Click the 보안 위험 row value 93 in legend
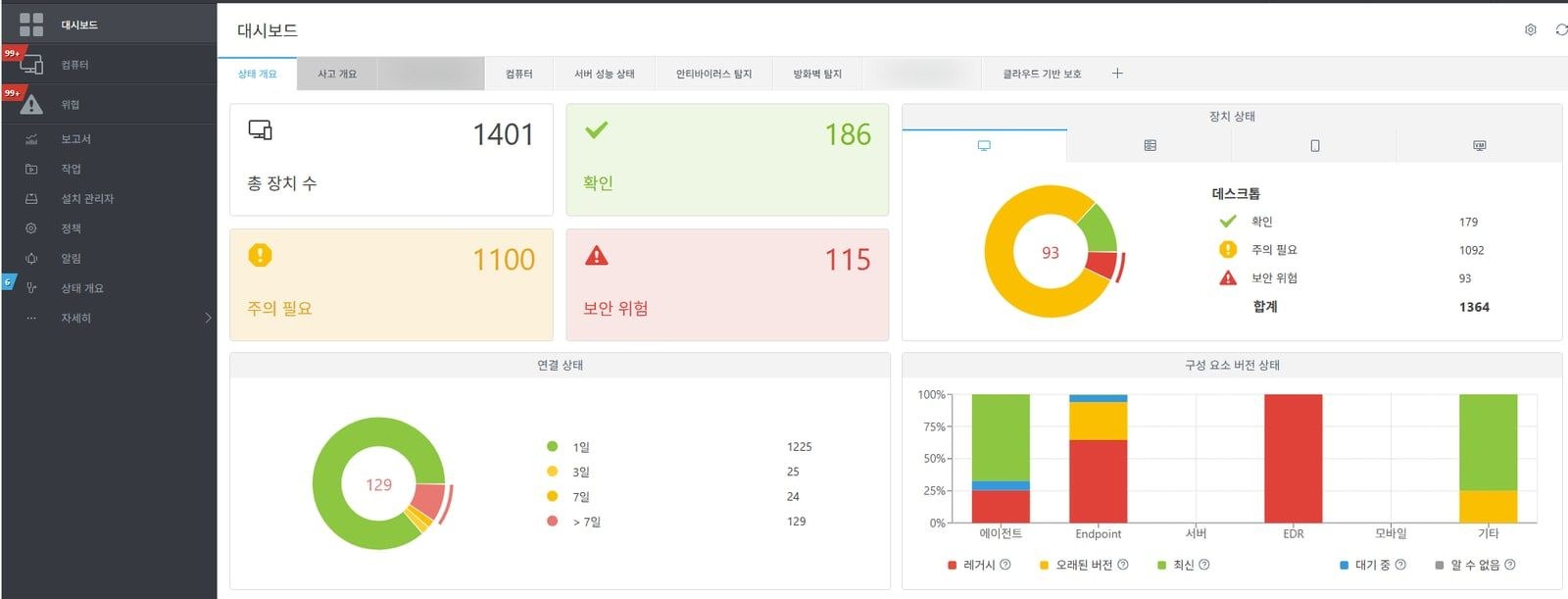This screenshot has height=599, width=1568. pyautogui.click(x=1465, y=278)
